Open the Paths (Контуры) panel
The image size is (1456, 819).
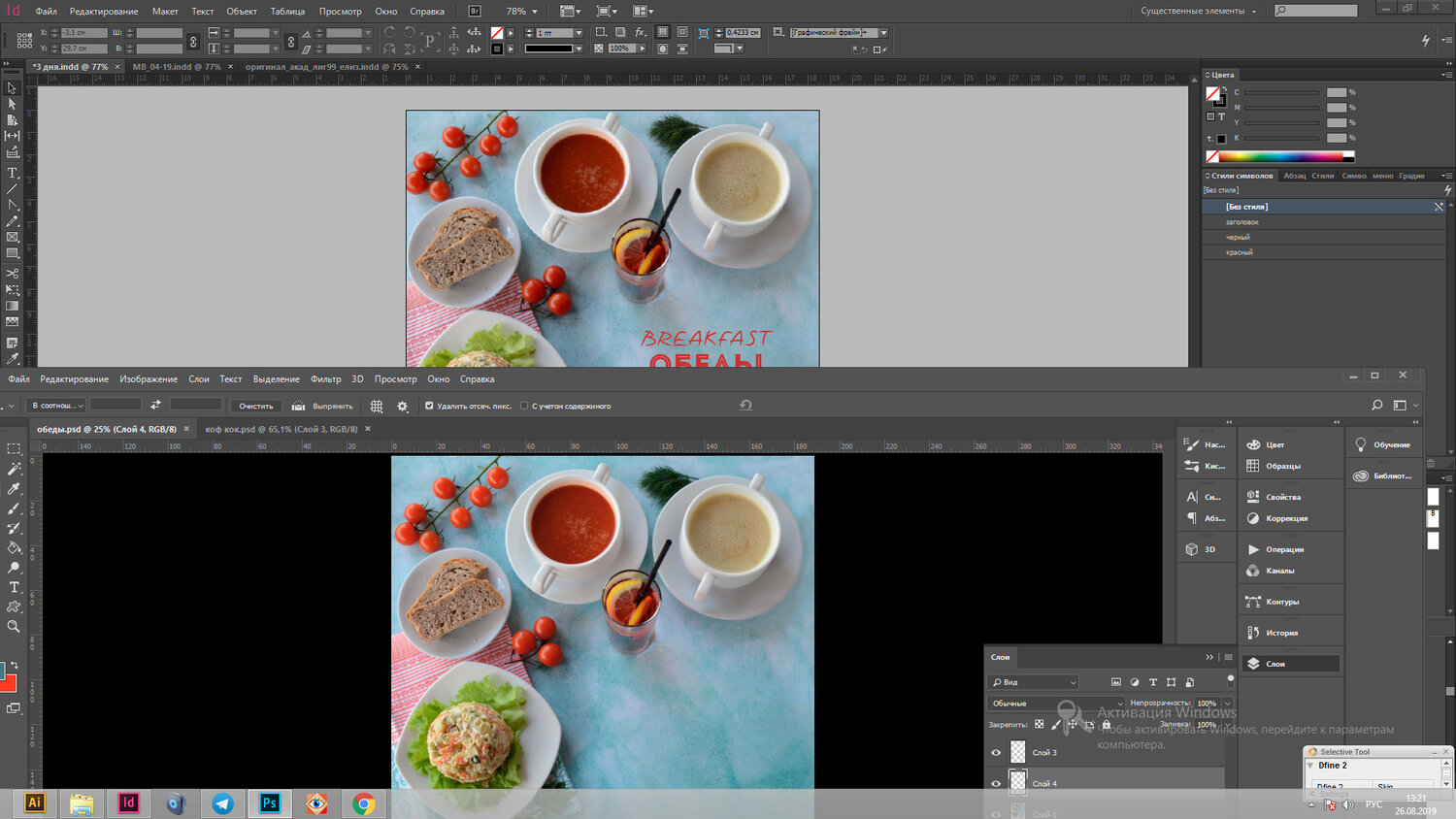coord(1282,602)
